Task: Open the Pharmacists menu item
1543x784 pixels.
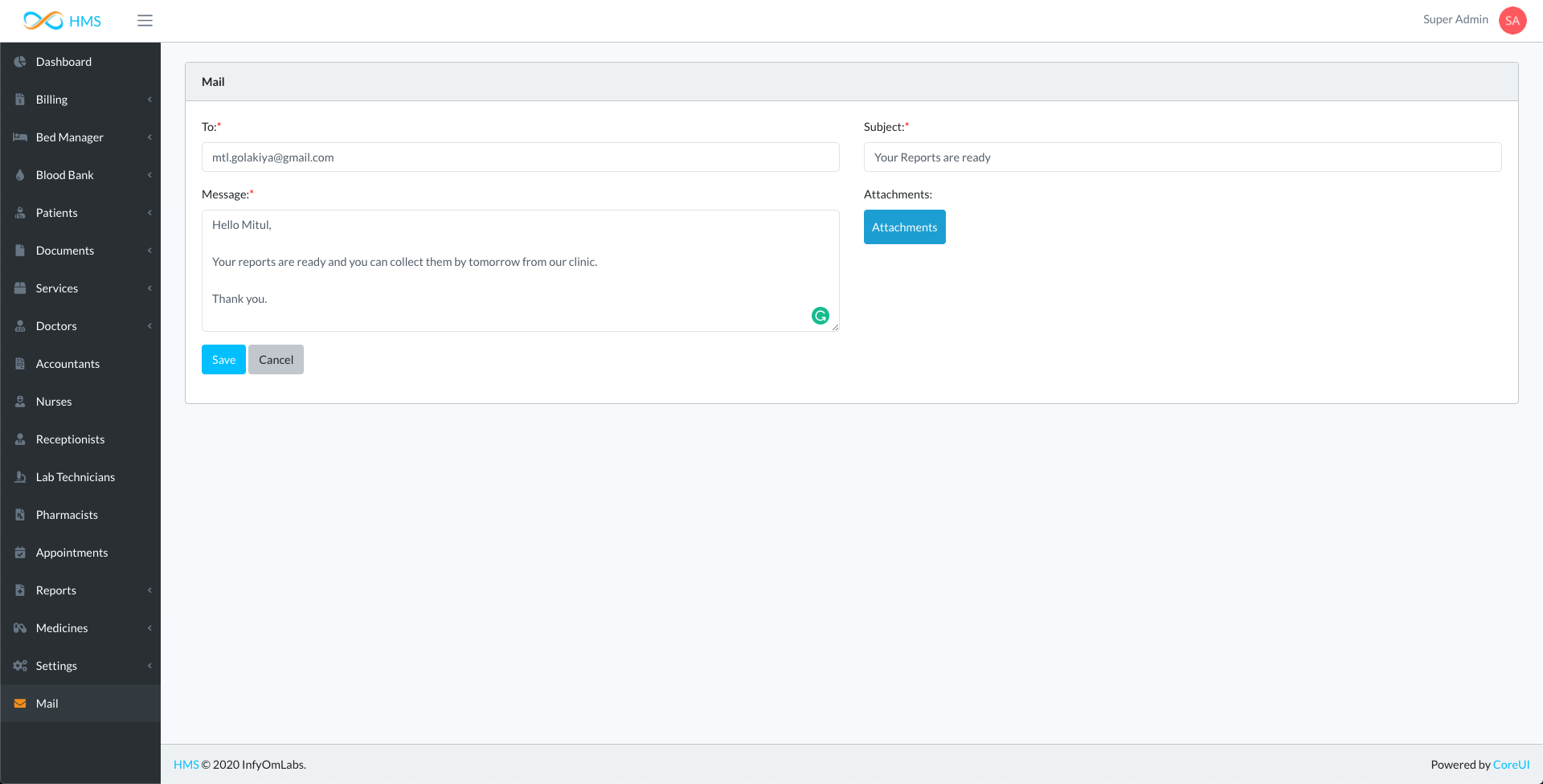Action: point(67,515)
